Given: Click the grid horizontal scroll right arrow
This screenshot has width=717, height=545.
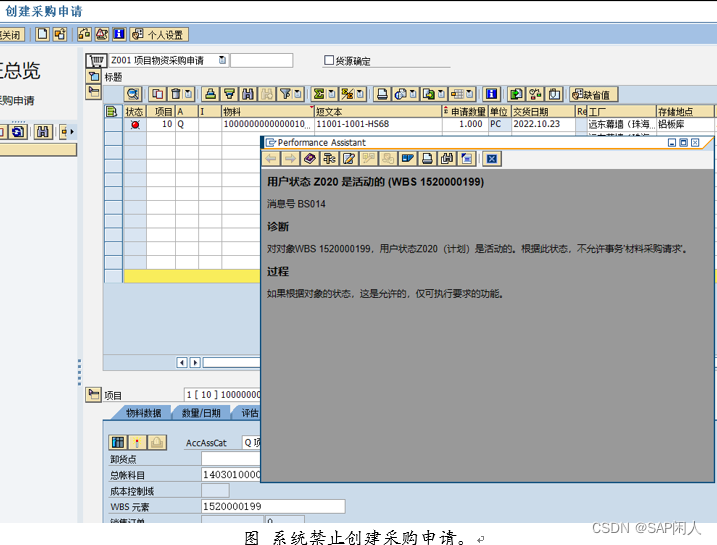Looking at the screenshot, I should click(195, 363).
